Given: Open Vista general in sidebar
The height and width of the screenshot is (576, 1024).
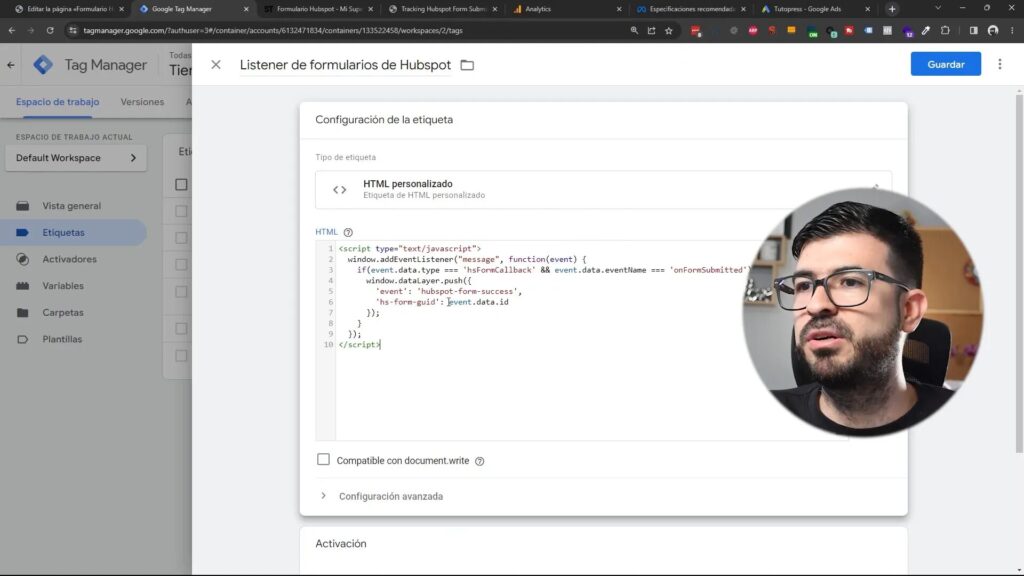Looking at the screenshot, I should pos(72,206).
